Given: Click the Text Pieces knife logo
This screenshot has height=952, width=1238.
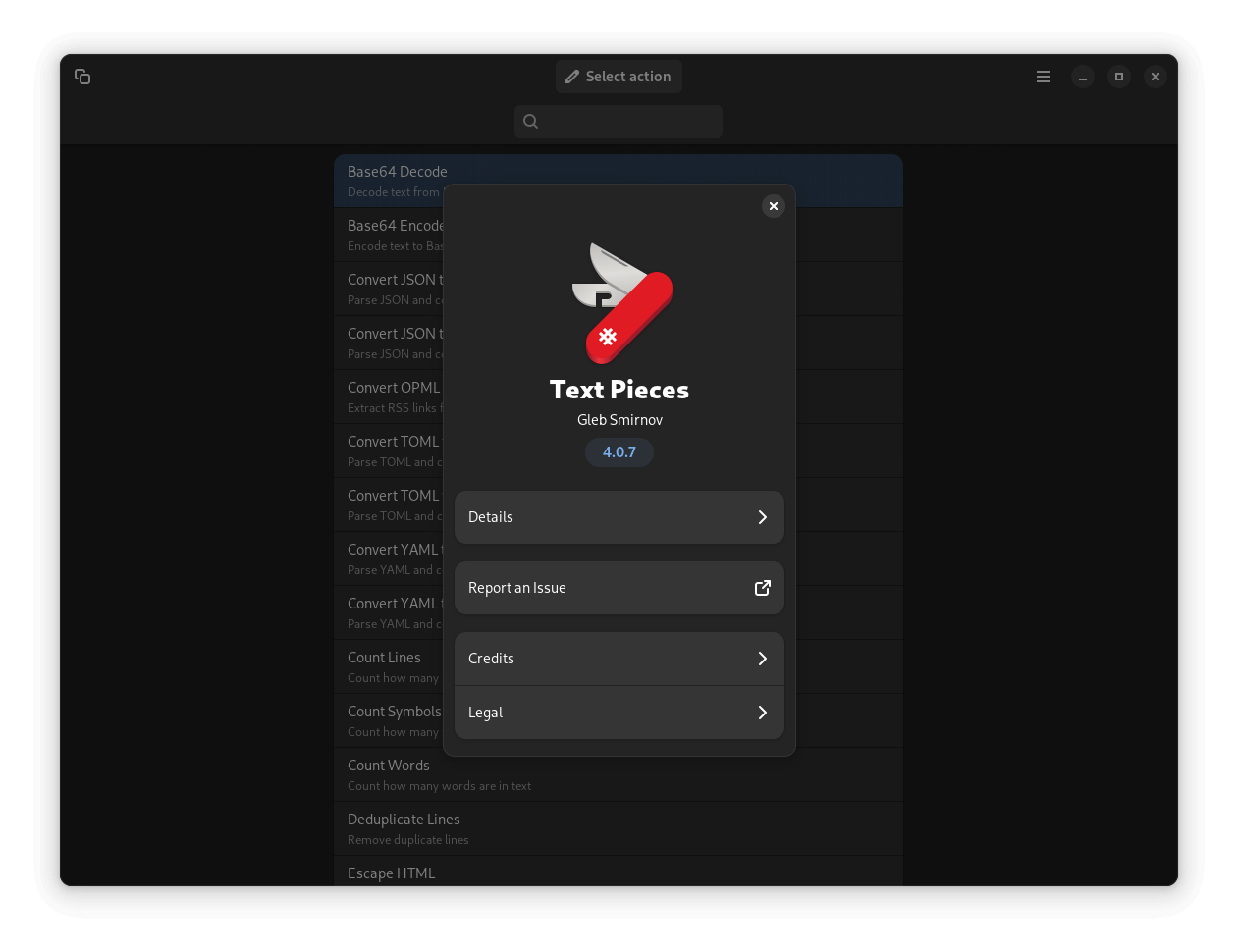Looking at the screenshot, I should [619, 302].
